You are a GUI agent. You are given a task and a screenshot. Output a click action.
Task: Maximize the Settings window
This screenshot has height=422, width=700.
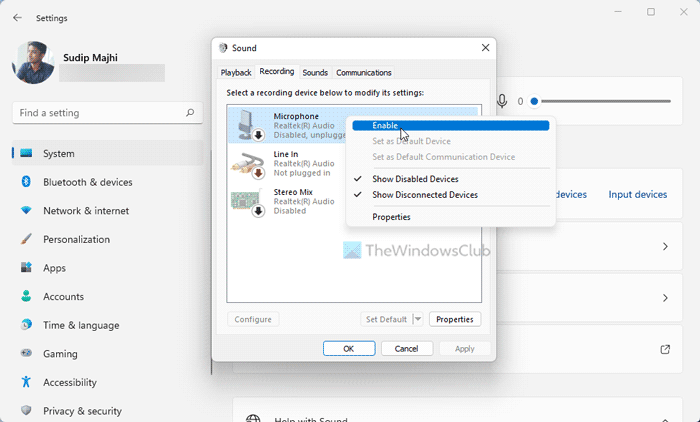[651, 12]
